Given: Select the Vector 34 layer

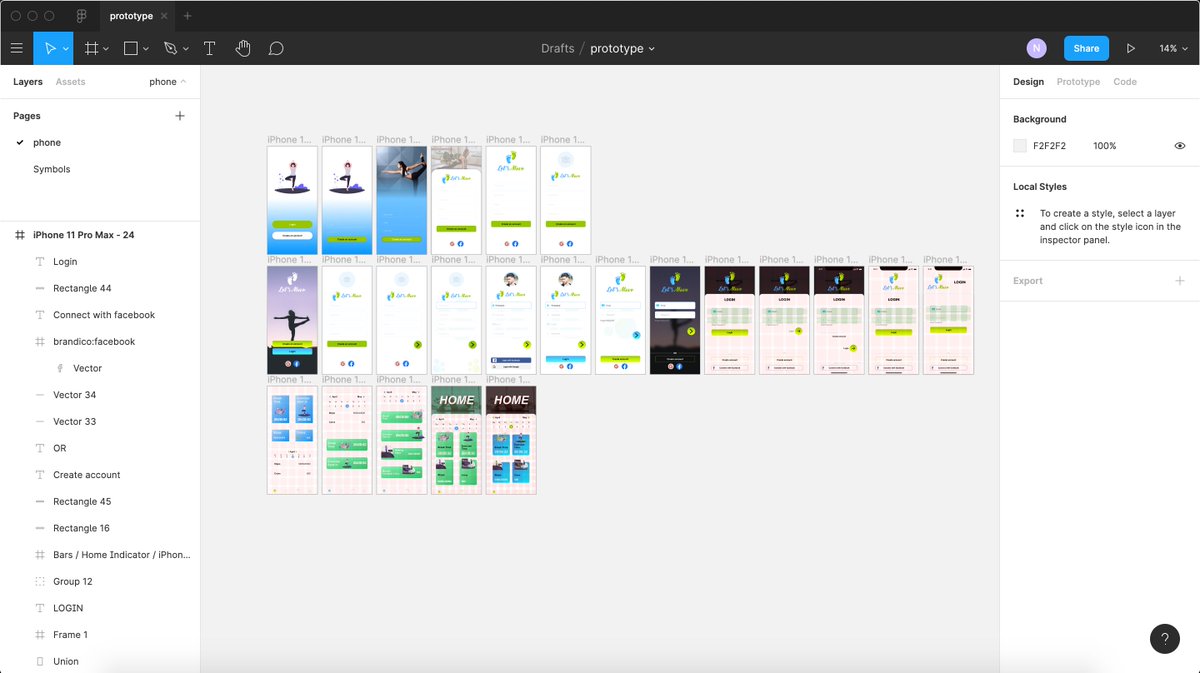Looking at the screenshot, I should (75, 395).
